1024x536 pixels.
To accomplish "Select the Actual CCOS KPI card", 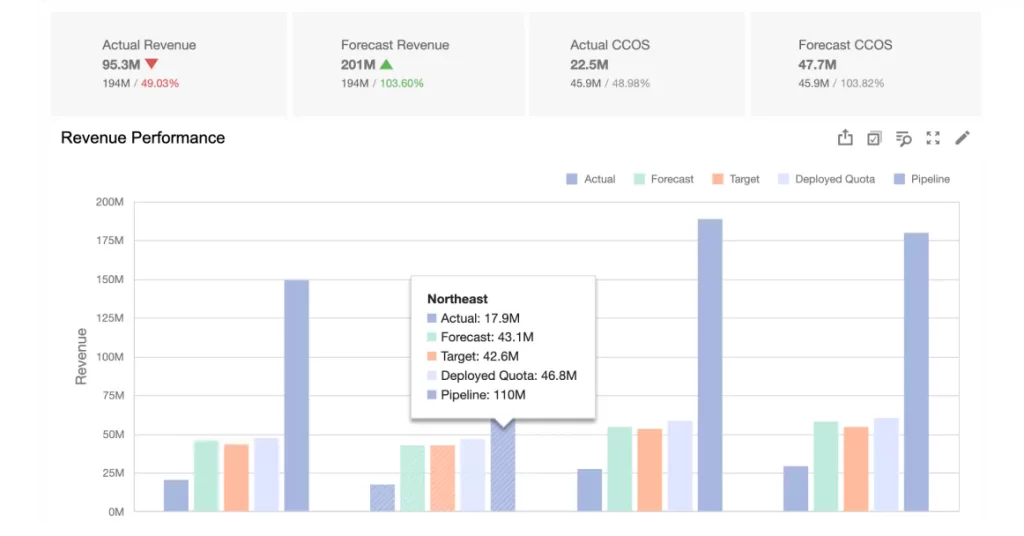I will pos(636,64).
